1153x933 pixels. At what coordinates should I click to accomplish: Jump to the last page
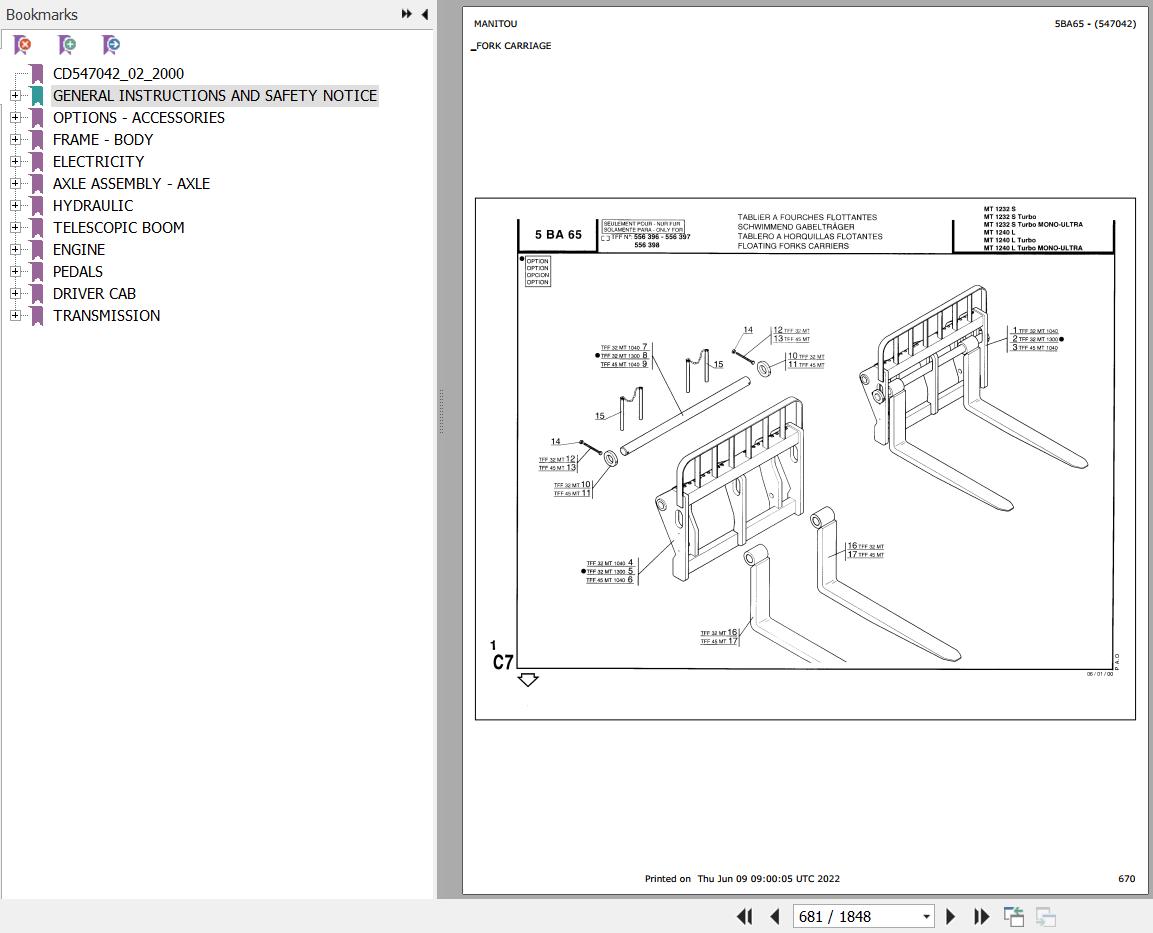pyautogui.click(x=981, y=917)
